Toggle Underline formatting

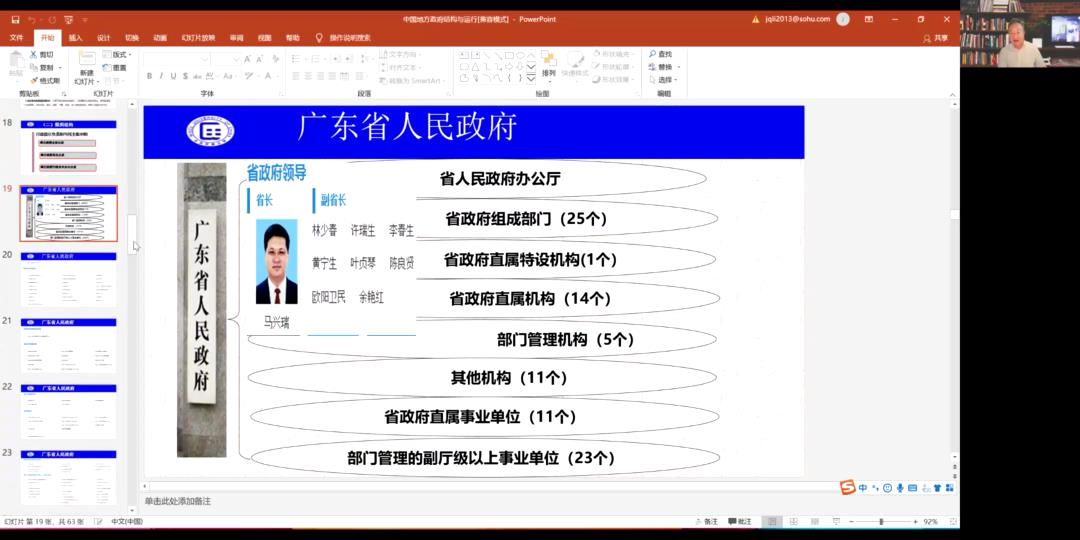pos(173,76)
